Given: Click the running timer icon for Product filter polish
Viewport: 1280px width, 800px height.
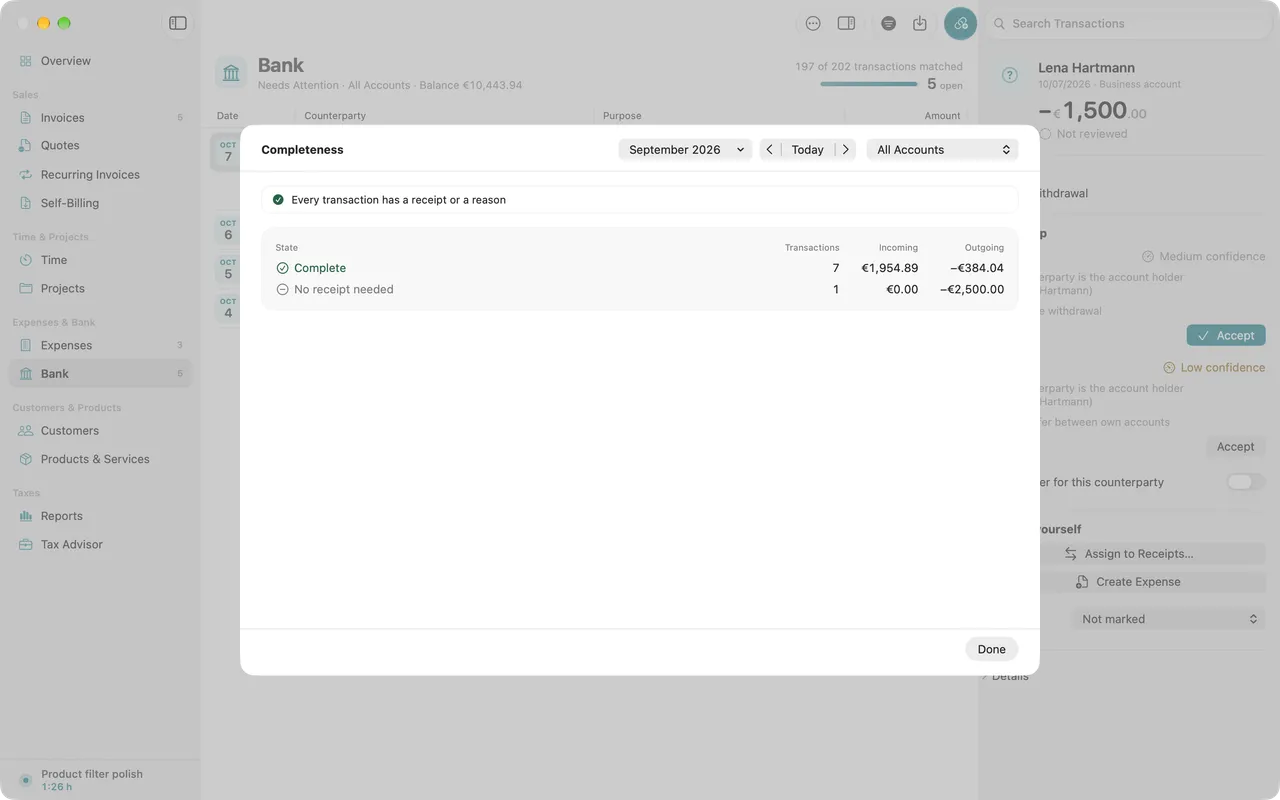Looking at the screenshot, I should 26,780.
